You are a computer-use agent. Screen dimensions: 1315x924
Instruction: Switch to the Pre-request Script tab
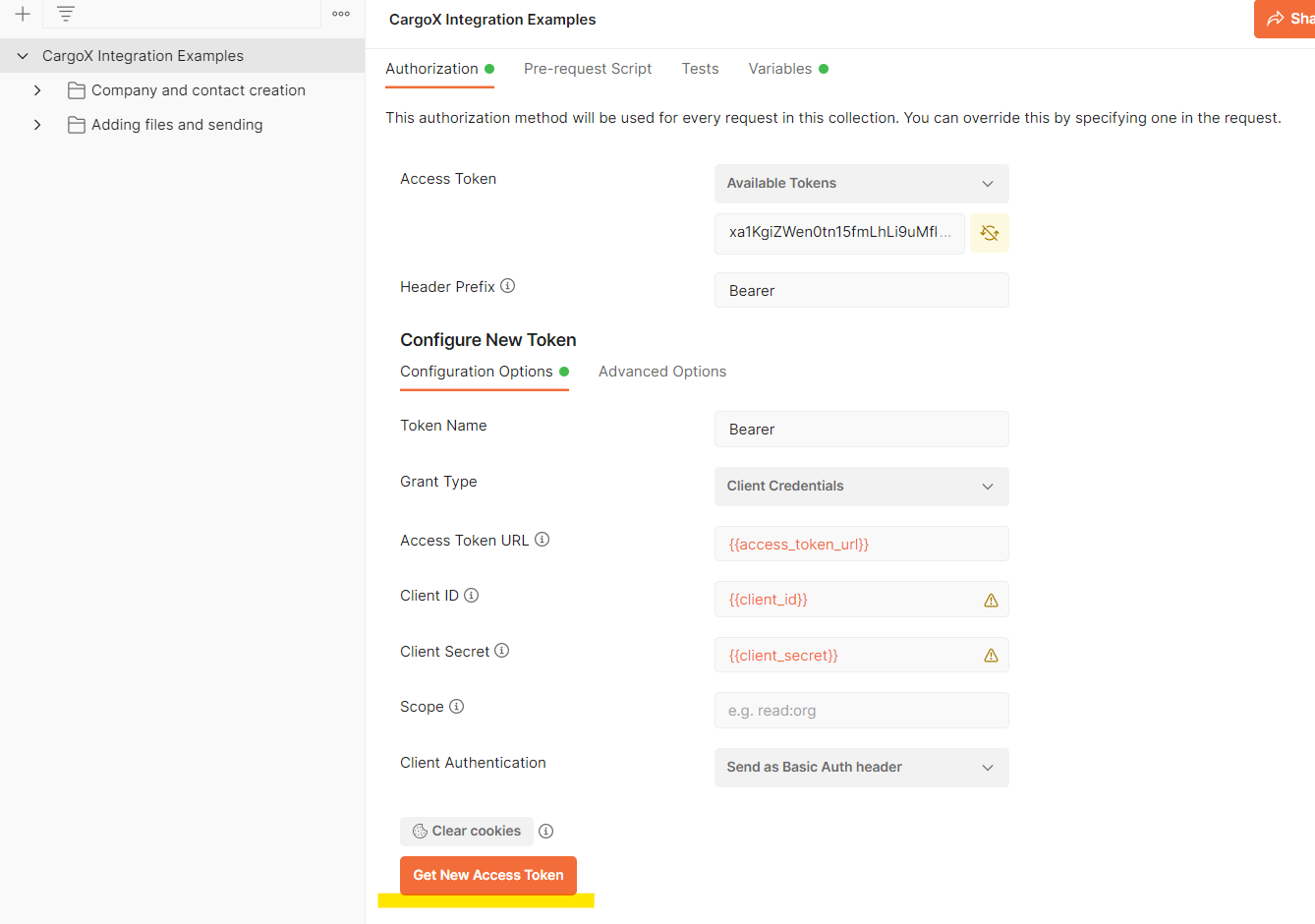(588, 69)
